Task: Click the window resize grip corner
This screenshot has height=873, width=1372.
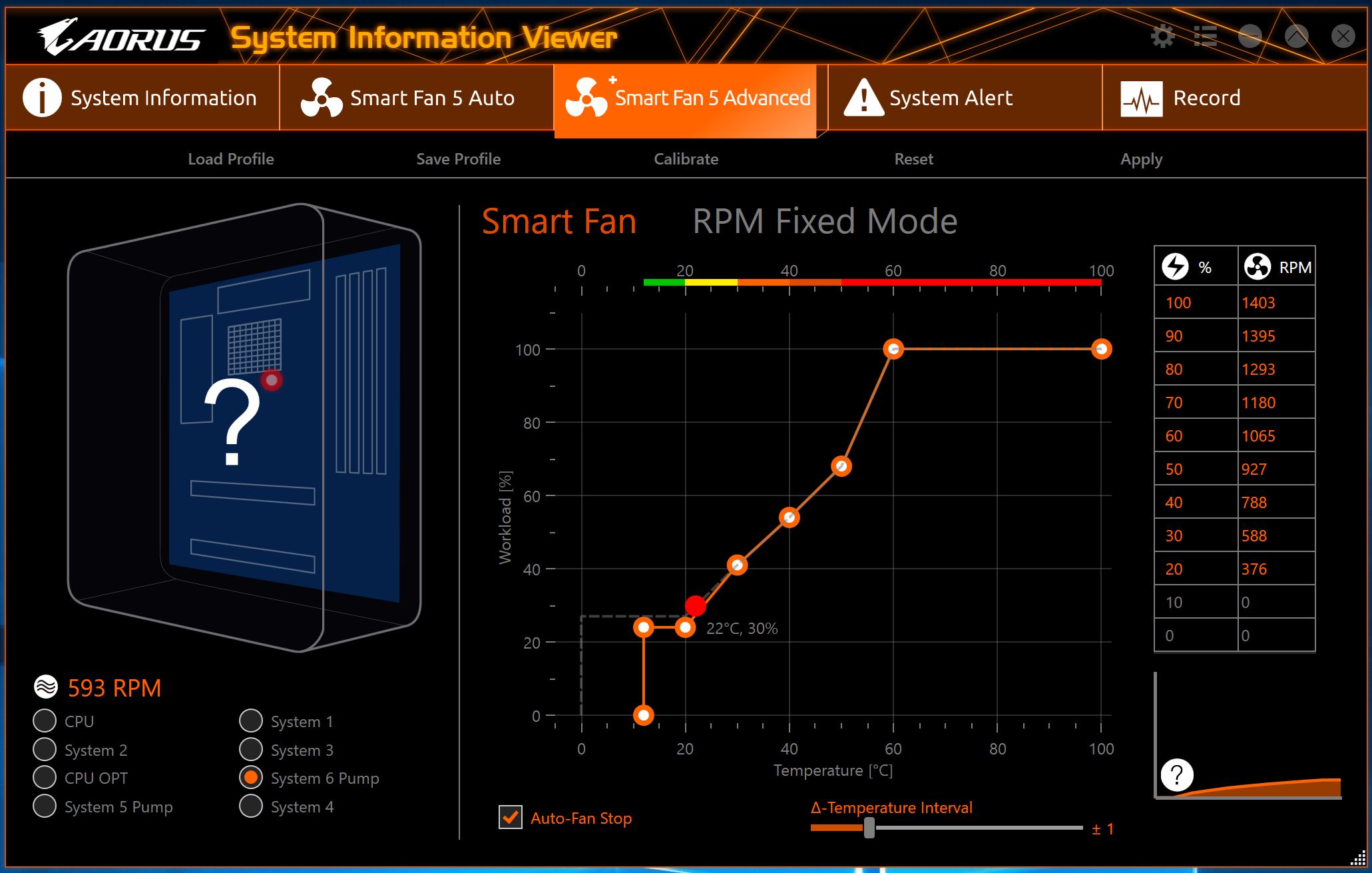Action: (x=1358, y=858)
